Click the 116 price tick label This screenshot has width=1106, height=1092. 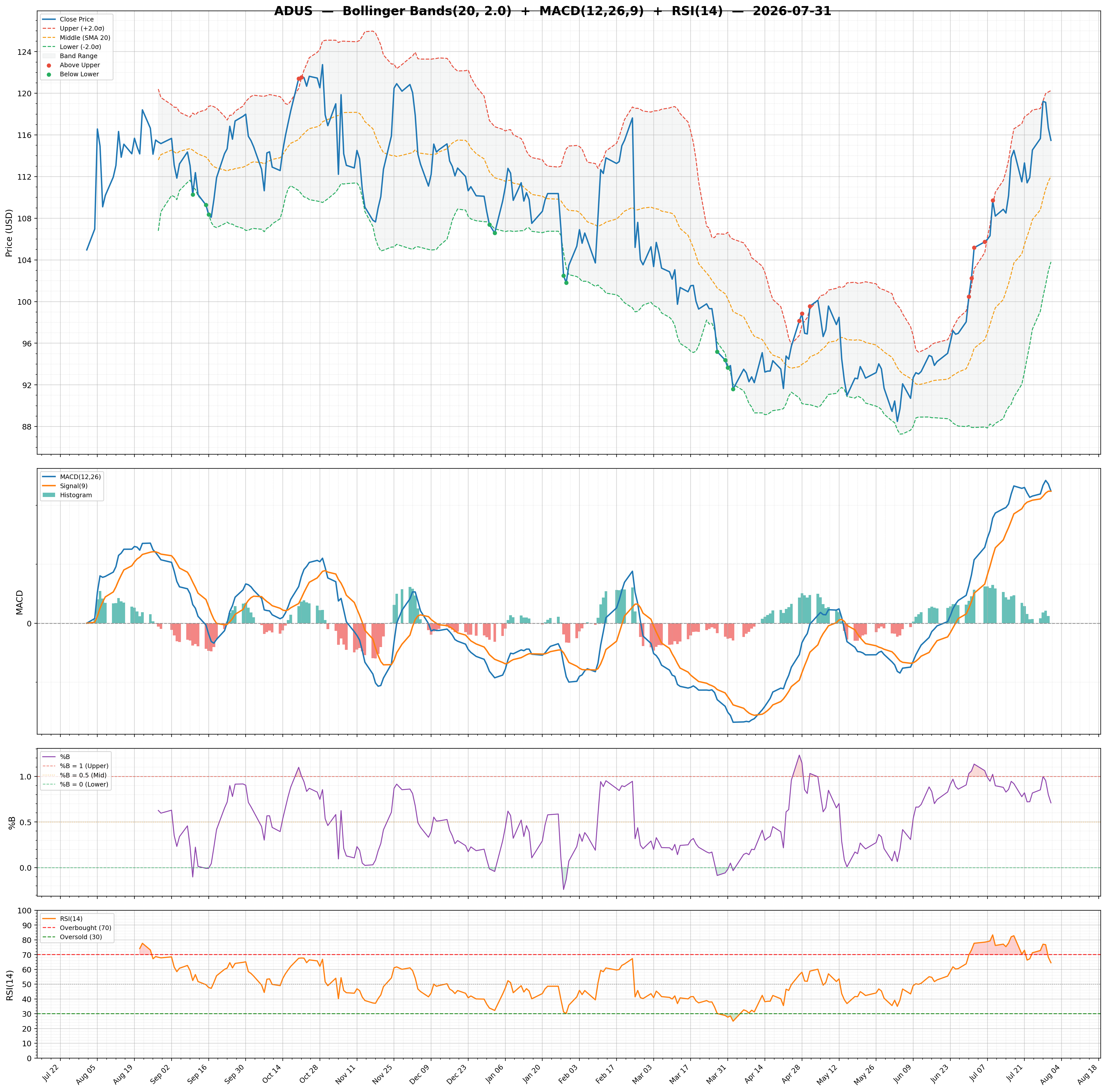25,135
